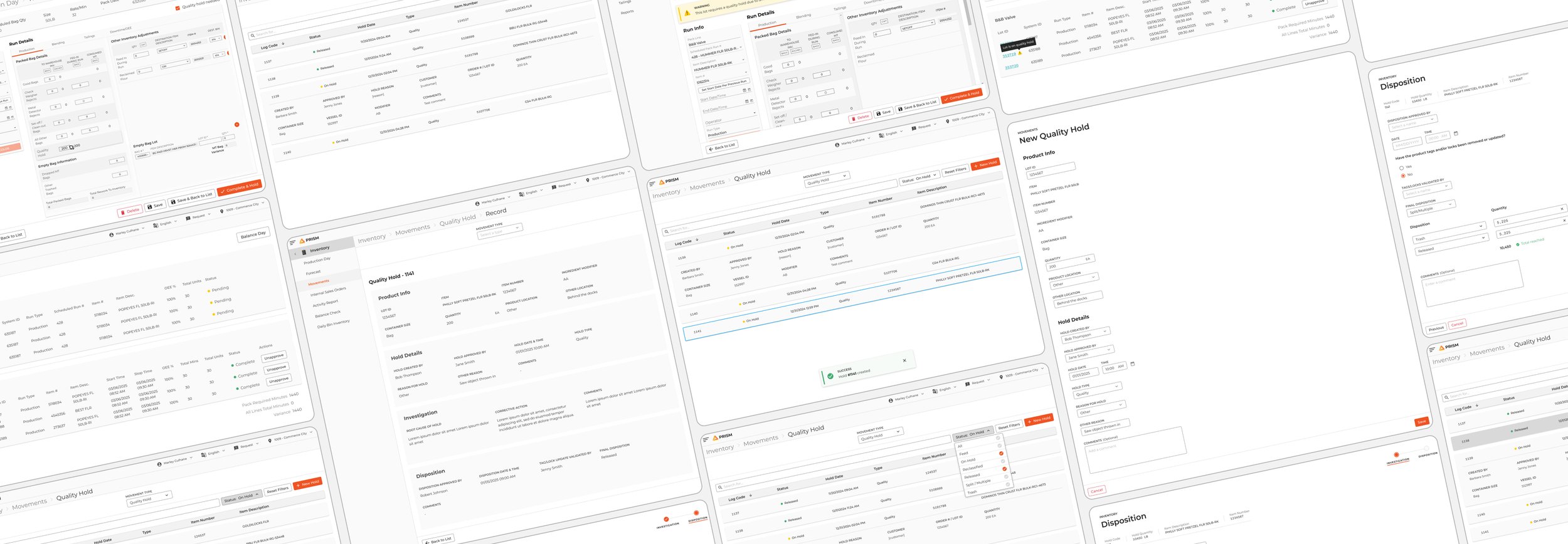The height and width of the screenshot is (544, 1568).
Task: Open calendar icon beside Time in Disposition form
Action: pyautogui.click(x=1456, y=133)
